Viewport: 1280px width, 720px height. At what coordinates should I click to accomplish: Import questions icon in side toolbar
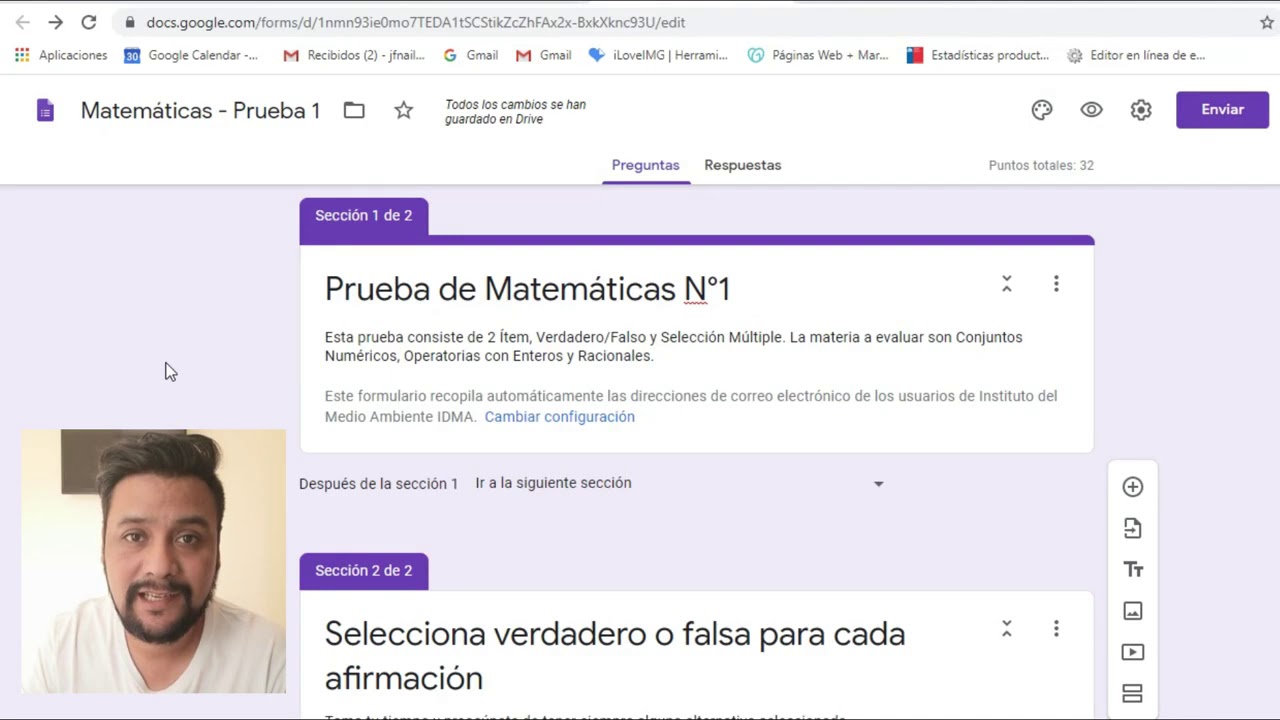coord(1132,528)
